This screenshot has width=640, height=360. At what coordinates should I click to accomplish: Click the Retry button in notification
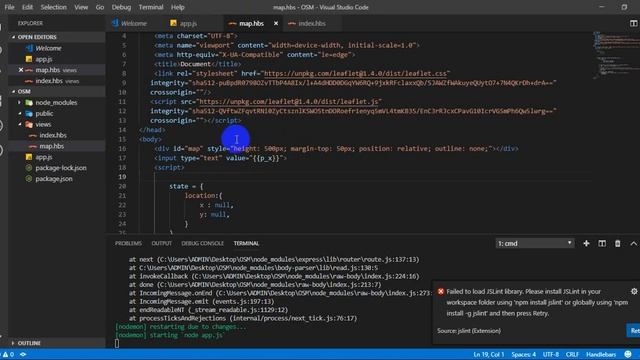click(633, 331)
